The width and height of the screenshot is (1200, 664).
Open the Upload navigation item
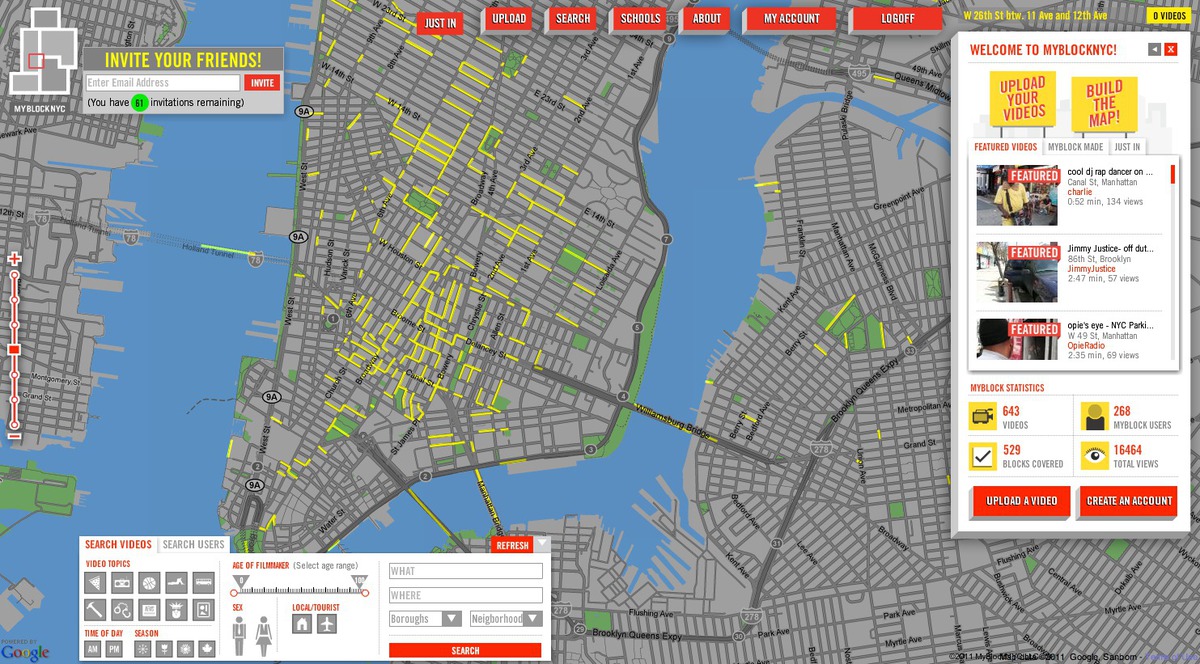pyautogui.click(x=509, y=18)
